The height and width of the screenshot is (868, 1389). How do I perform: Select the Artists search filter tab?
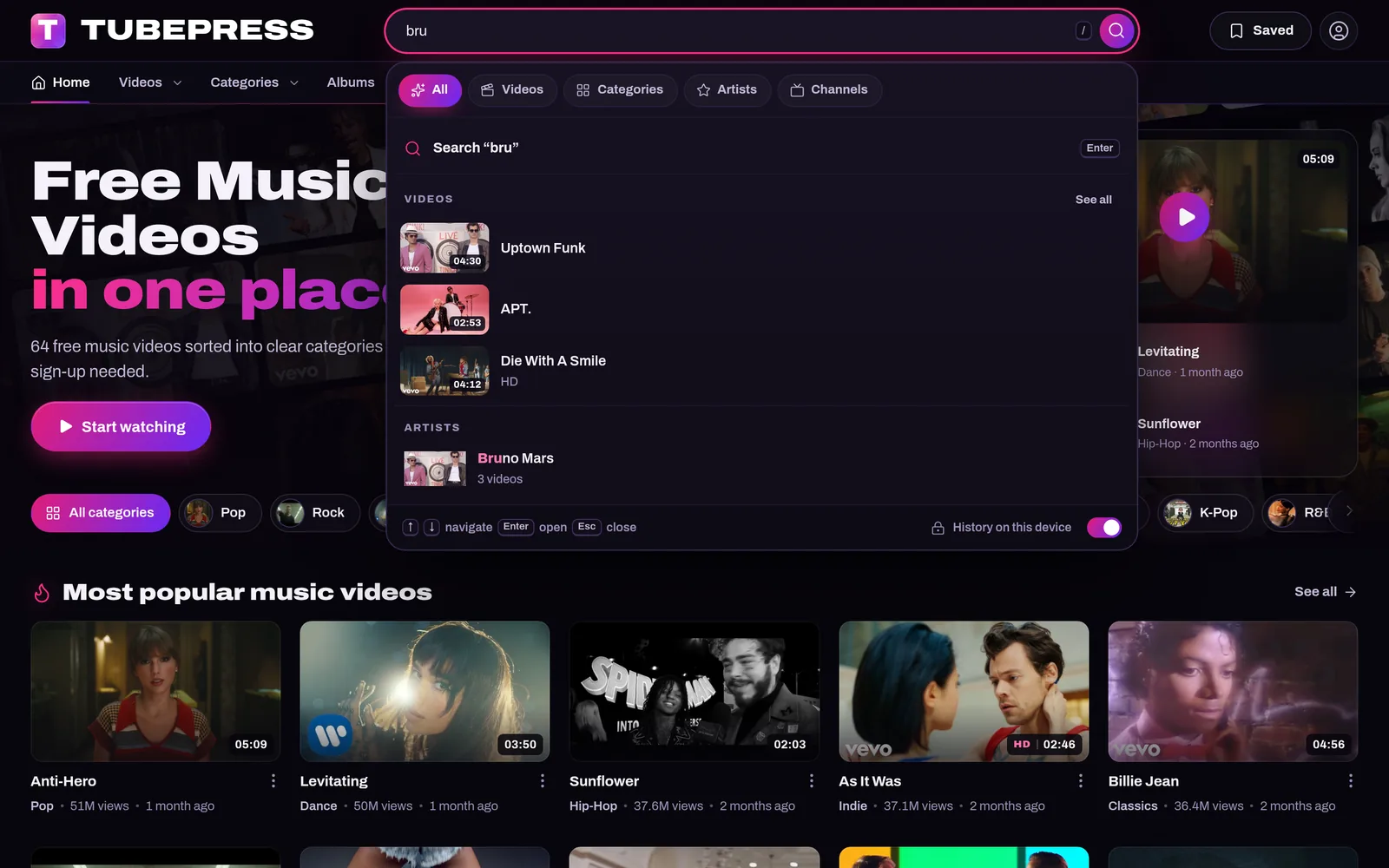(x=727, y=89)
